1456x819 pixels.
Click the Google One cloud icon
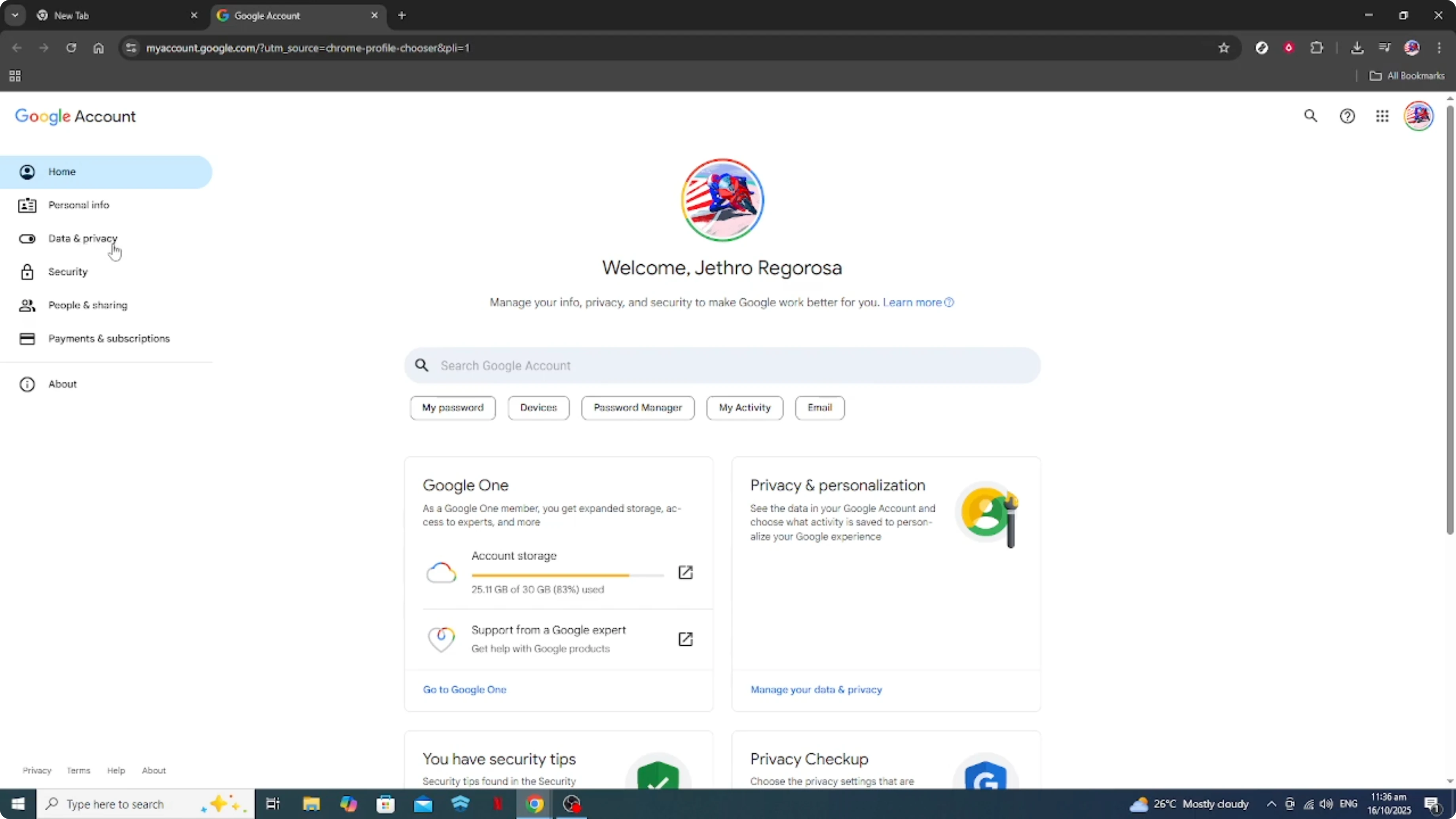[x=441, y=573]
